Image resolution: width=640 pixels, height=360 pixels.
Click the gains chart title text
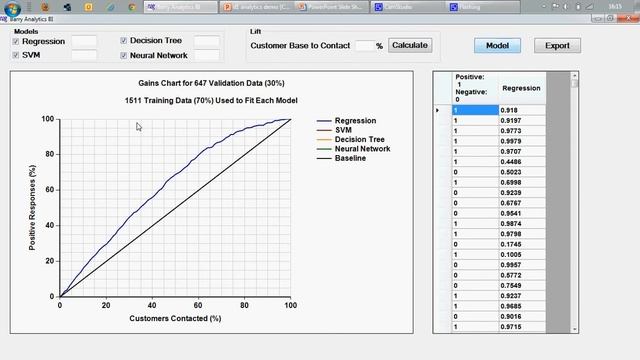[x=211, y=83]
